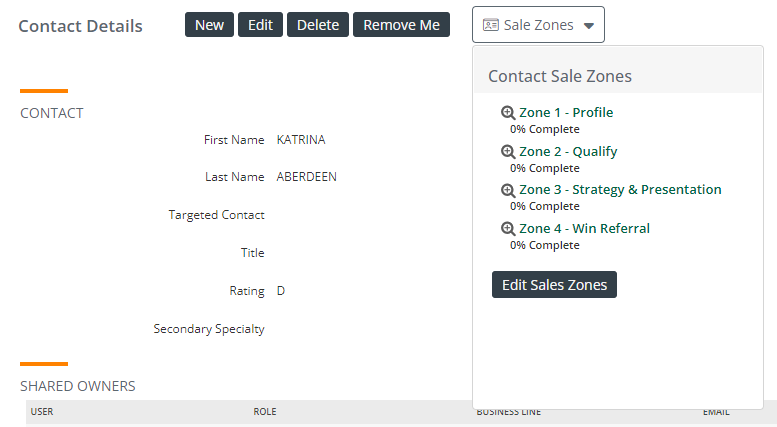This screenshot has width=777, height=427.
Task: Click the Contact Sale Zones panel title
Action: [559, 76]
